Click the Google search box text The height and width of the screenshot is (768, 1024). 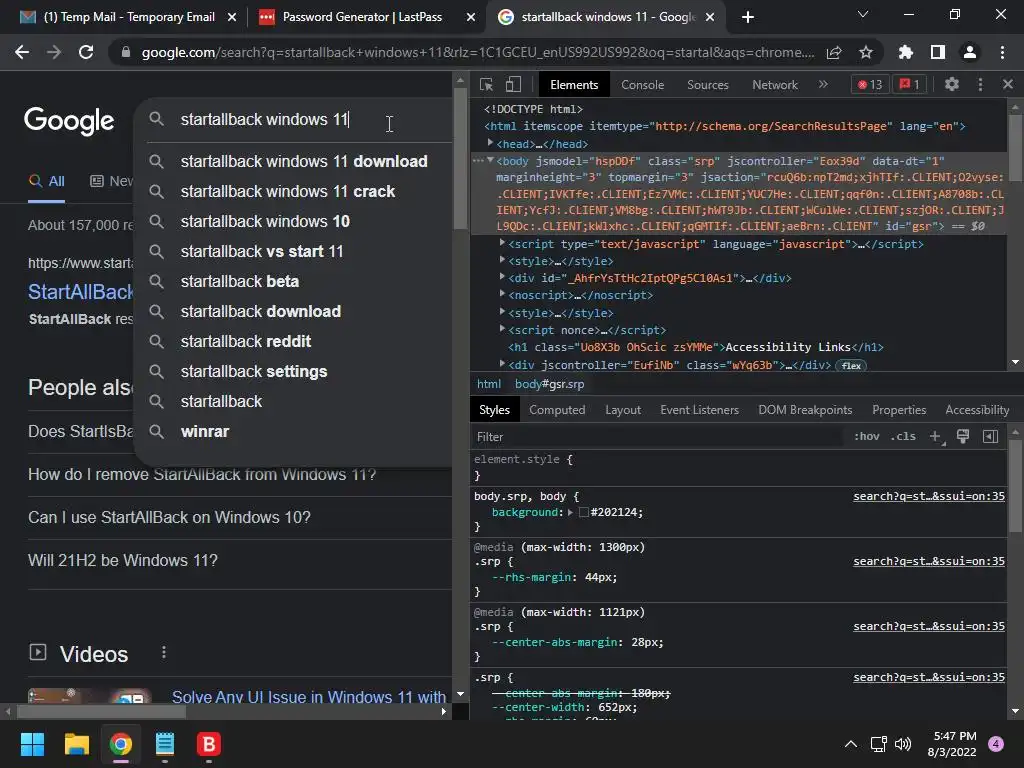pyautogui.click(x=264, y=120)
